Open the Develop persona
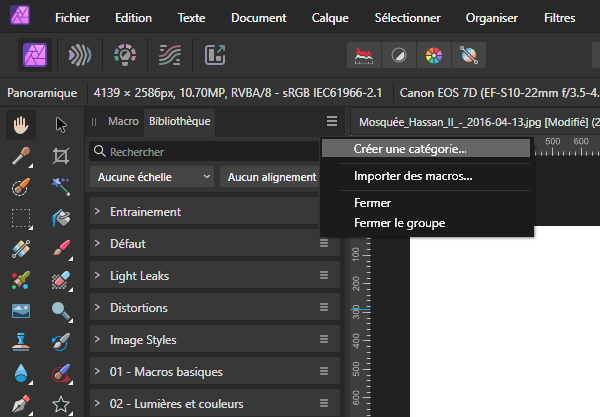The image size is (600, 417). [125, 55]
